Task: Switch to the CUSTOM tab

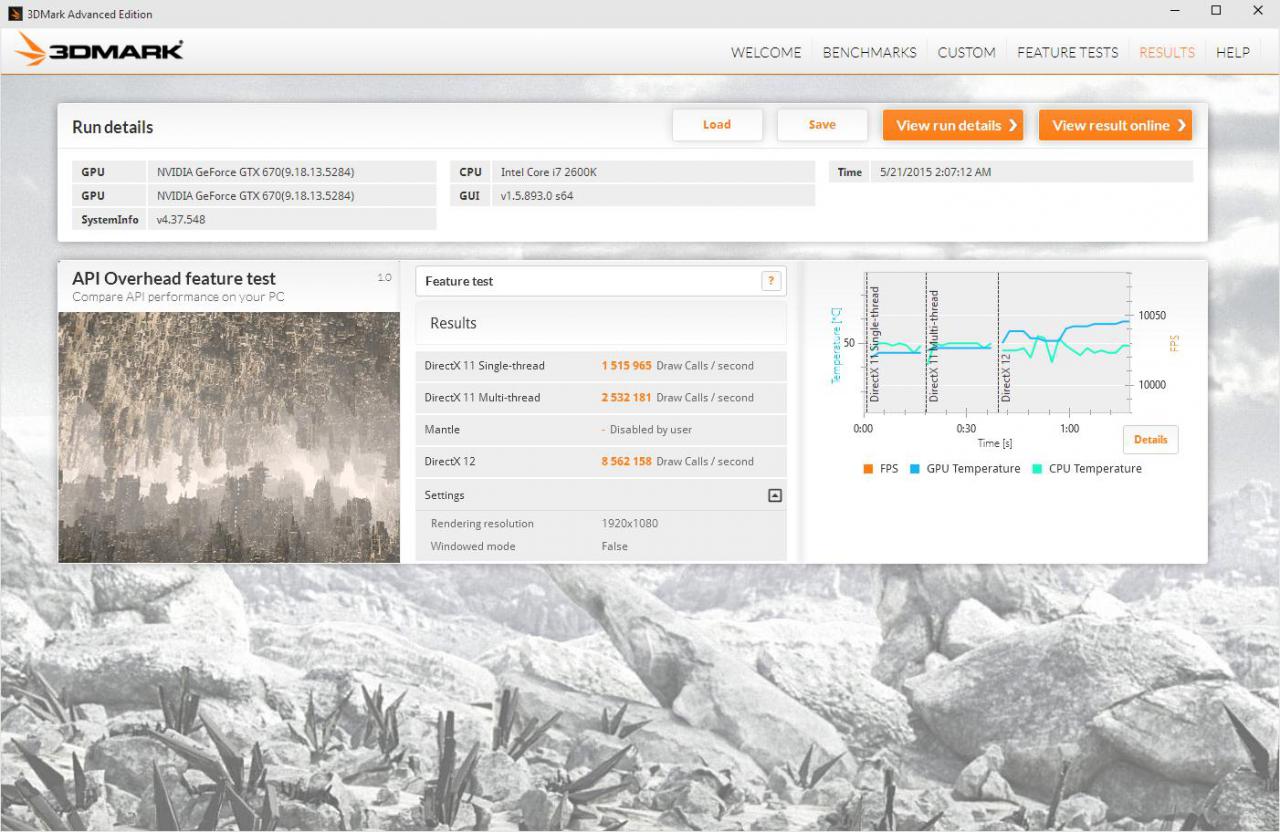Action: tap(967, 53)
